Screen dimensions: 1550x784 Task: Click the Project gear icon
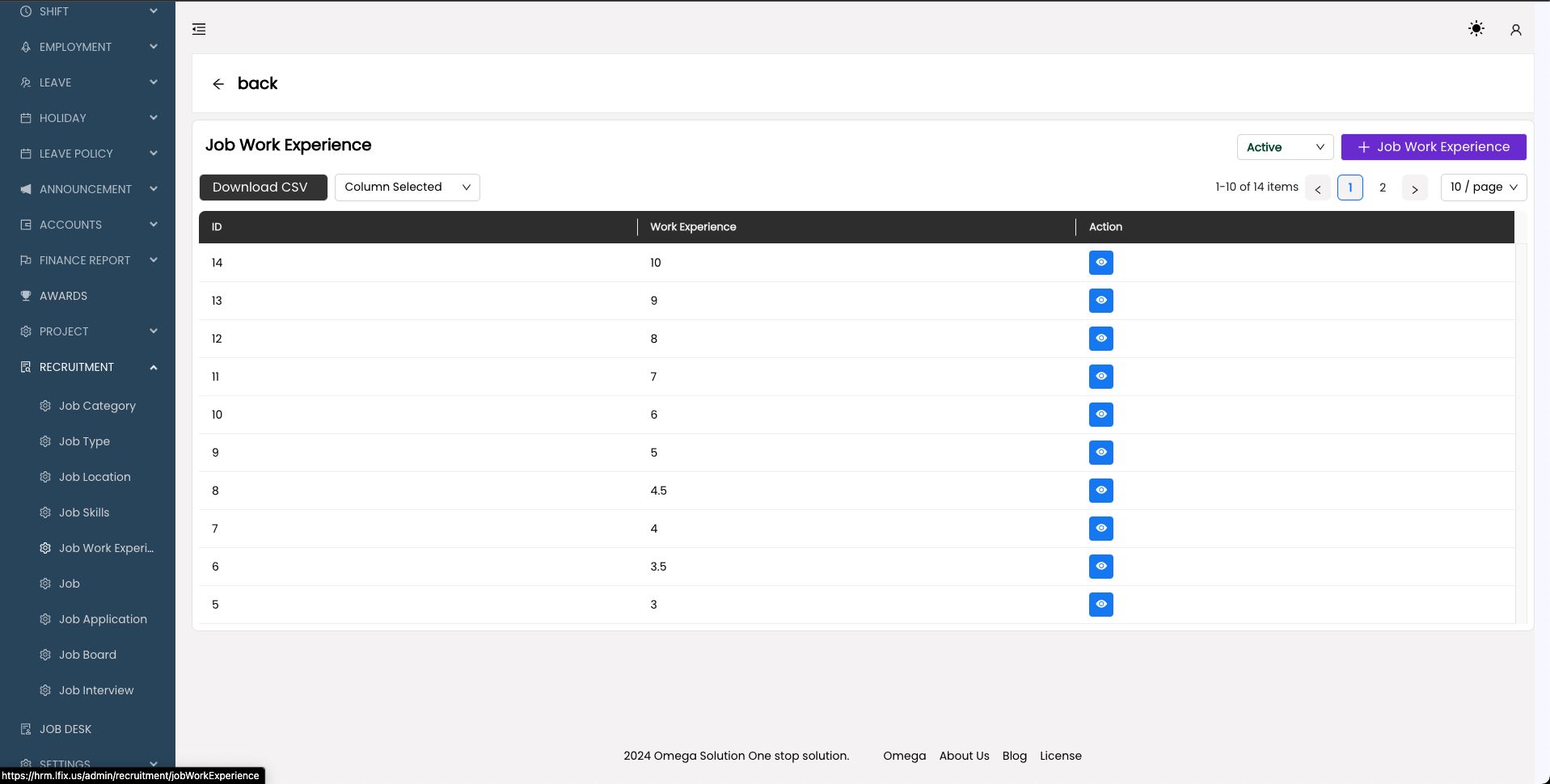click(26, 331)
